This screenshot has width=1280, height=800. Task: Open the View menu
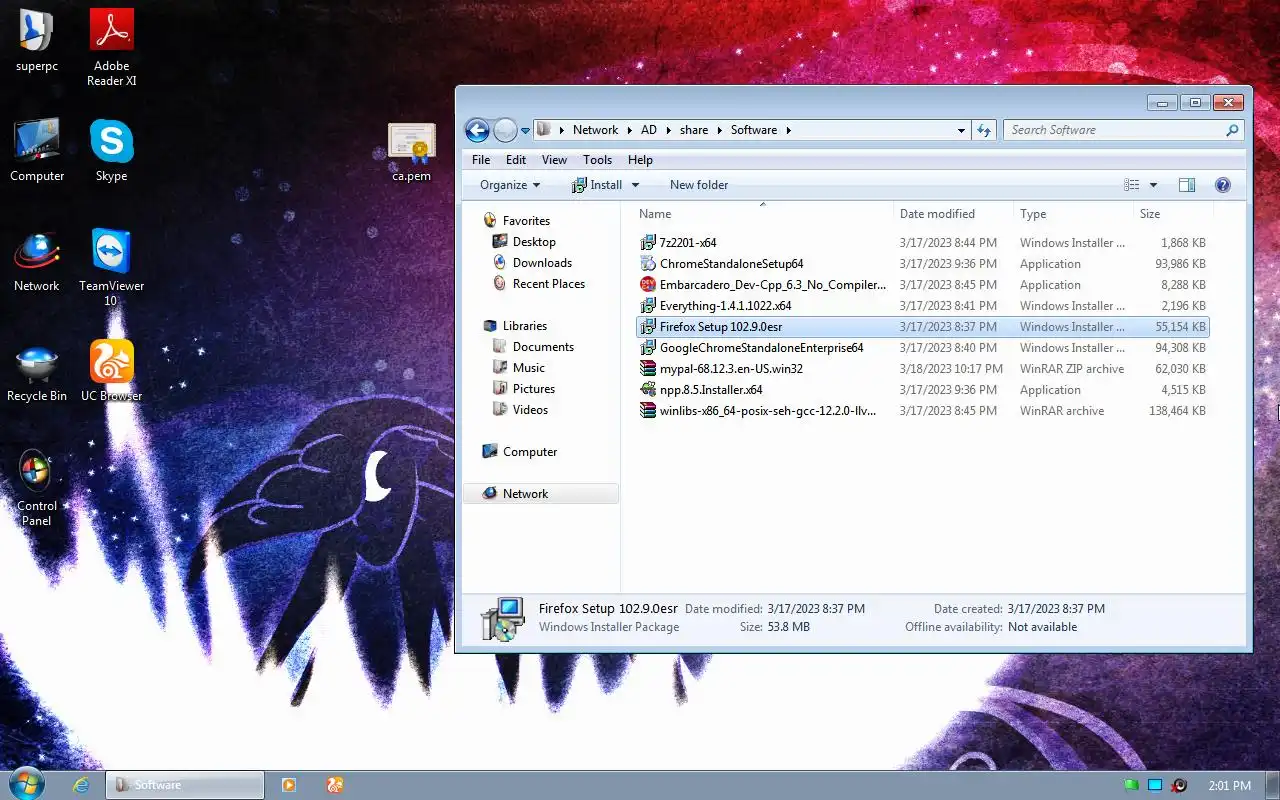[x=554, y=160]
